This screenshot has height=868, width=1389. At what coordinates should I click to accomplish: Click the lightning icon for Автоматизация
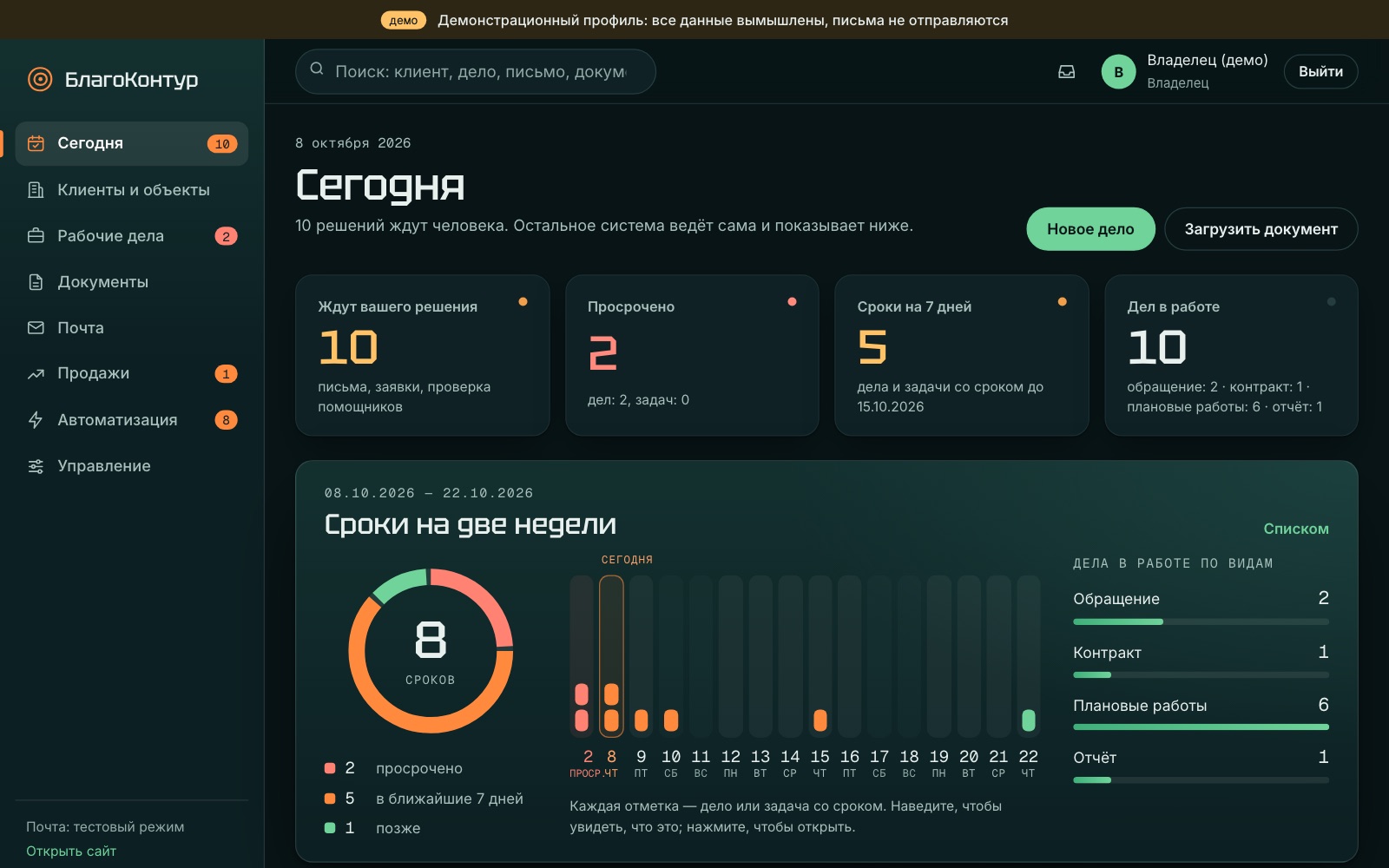36,419
